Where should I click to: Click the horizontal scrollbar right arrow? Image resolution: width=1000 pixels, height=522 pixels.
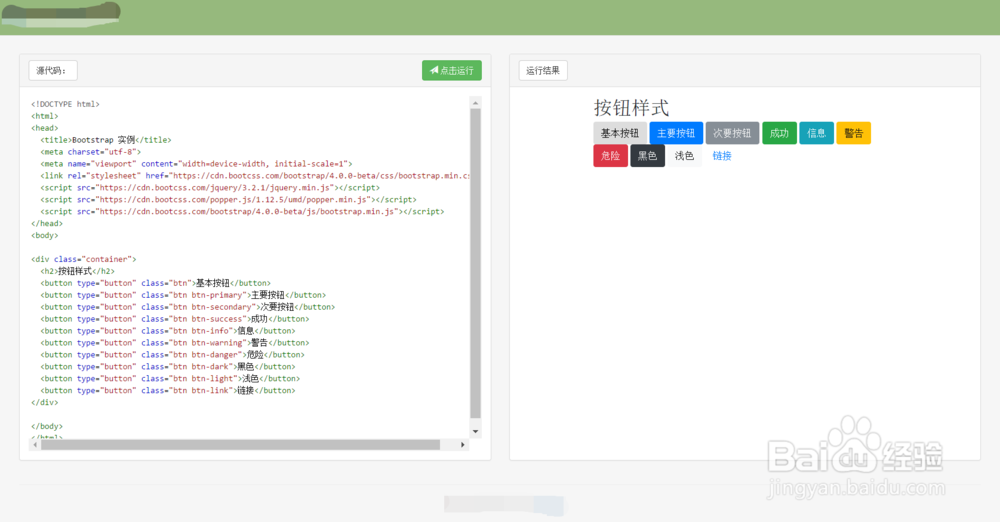tap(463, 445)
